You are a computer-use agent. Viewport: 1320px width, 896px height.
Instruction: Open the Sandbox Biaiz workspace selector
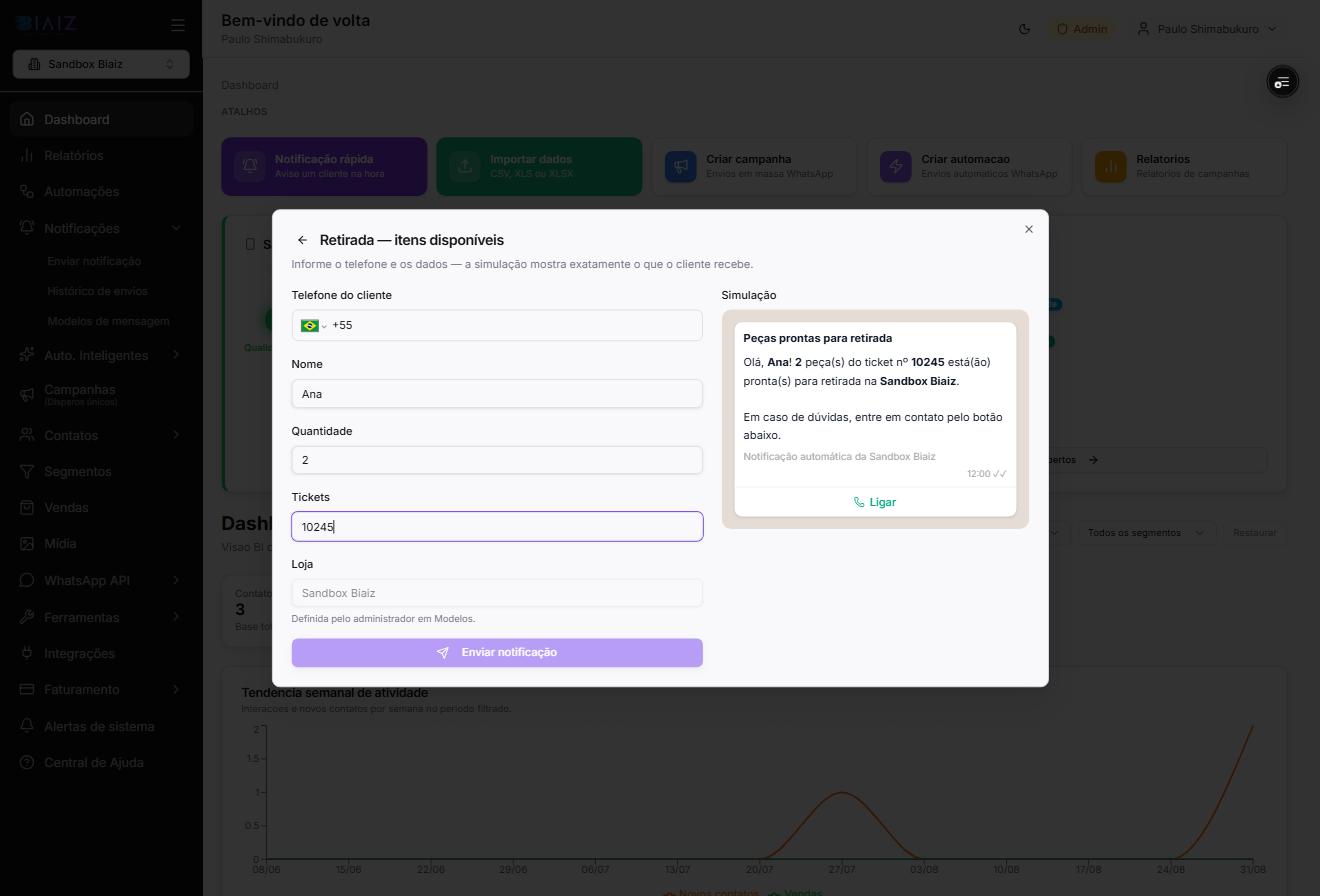101,64
